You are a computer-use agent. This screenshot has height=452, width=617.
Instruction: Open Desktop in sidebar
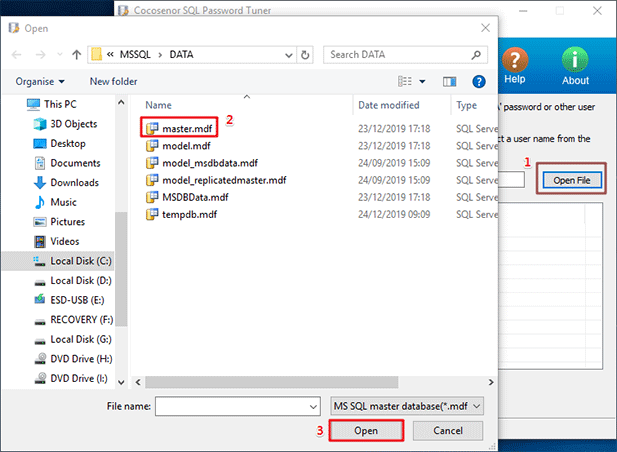coord(59,144)
